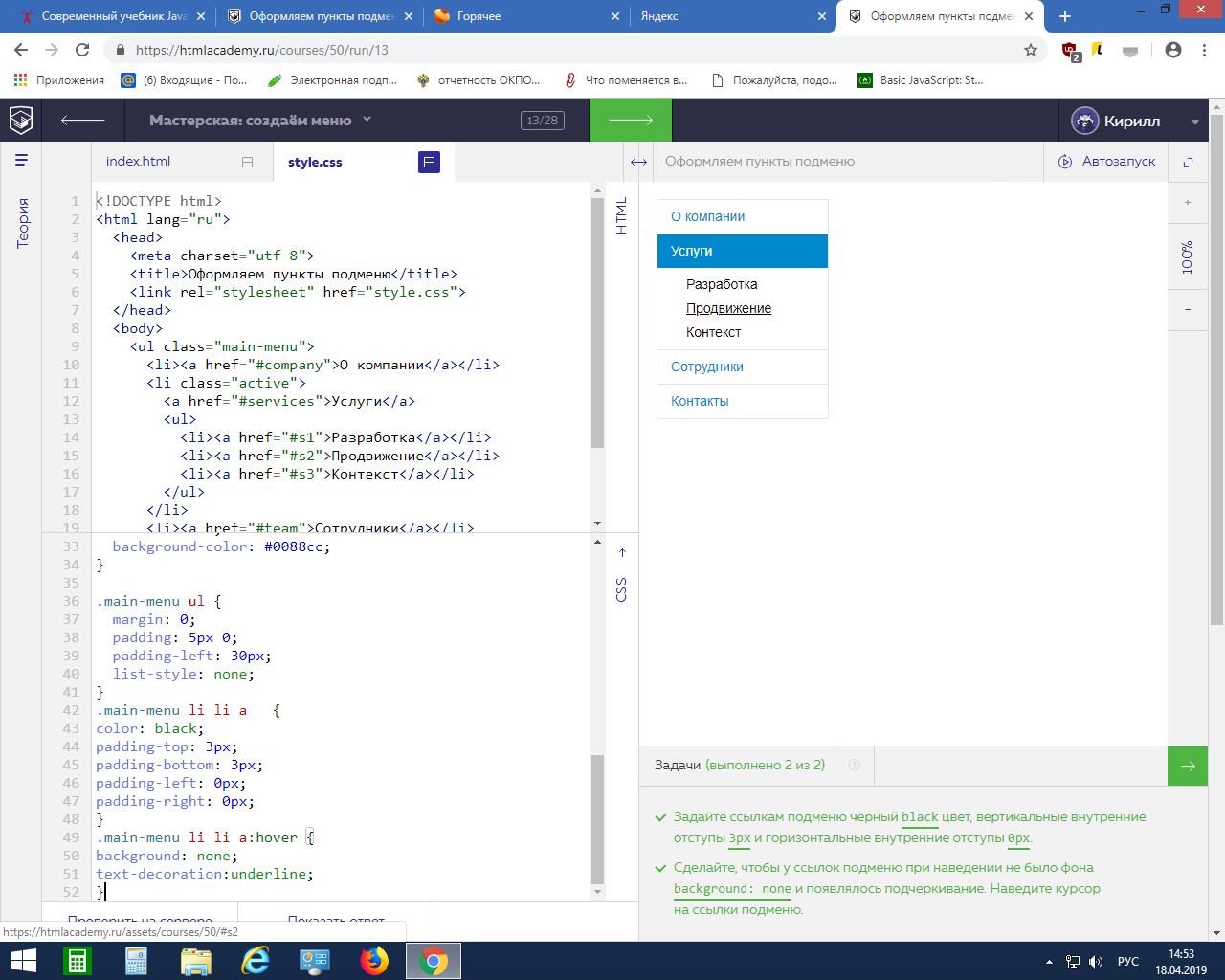Go to previous task with left arrow
1225x980 pixels.
pos(82,120)
